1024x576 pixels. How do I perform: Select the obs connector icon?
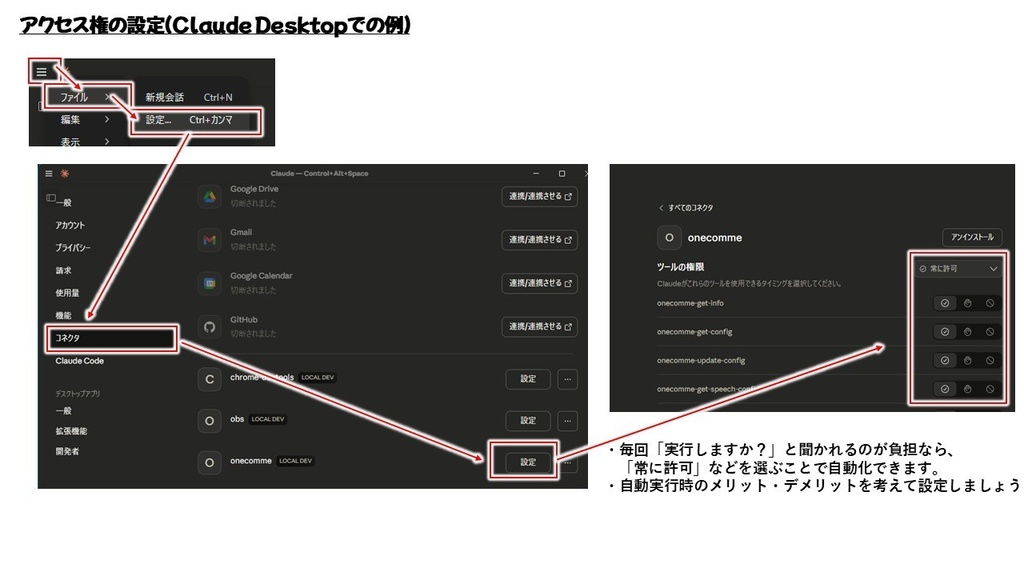point(210,421)
